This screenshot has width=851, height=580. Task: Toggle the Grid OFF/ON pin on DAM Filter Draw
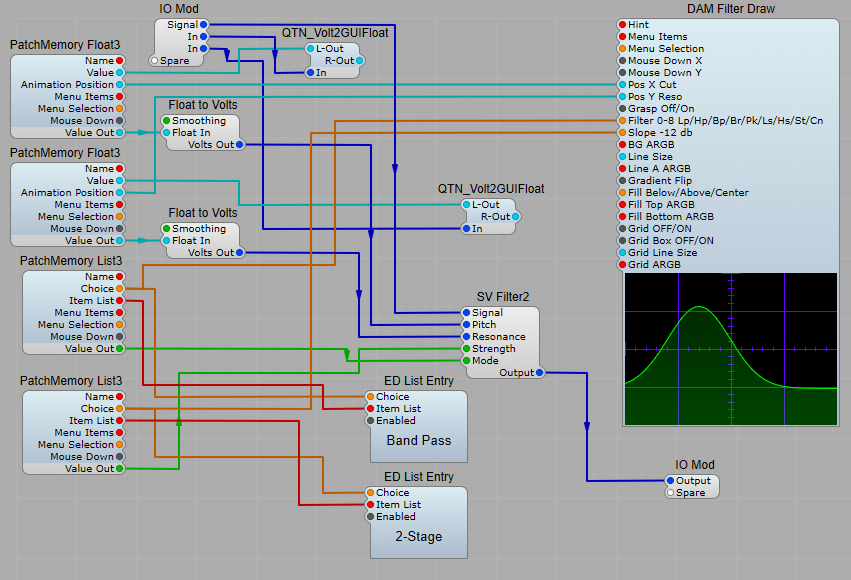(622, 228)
